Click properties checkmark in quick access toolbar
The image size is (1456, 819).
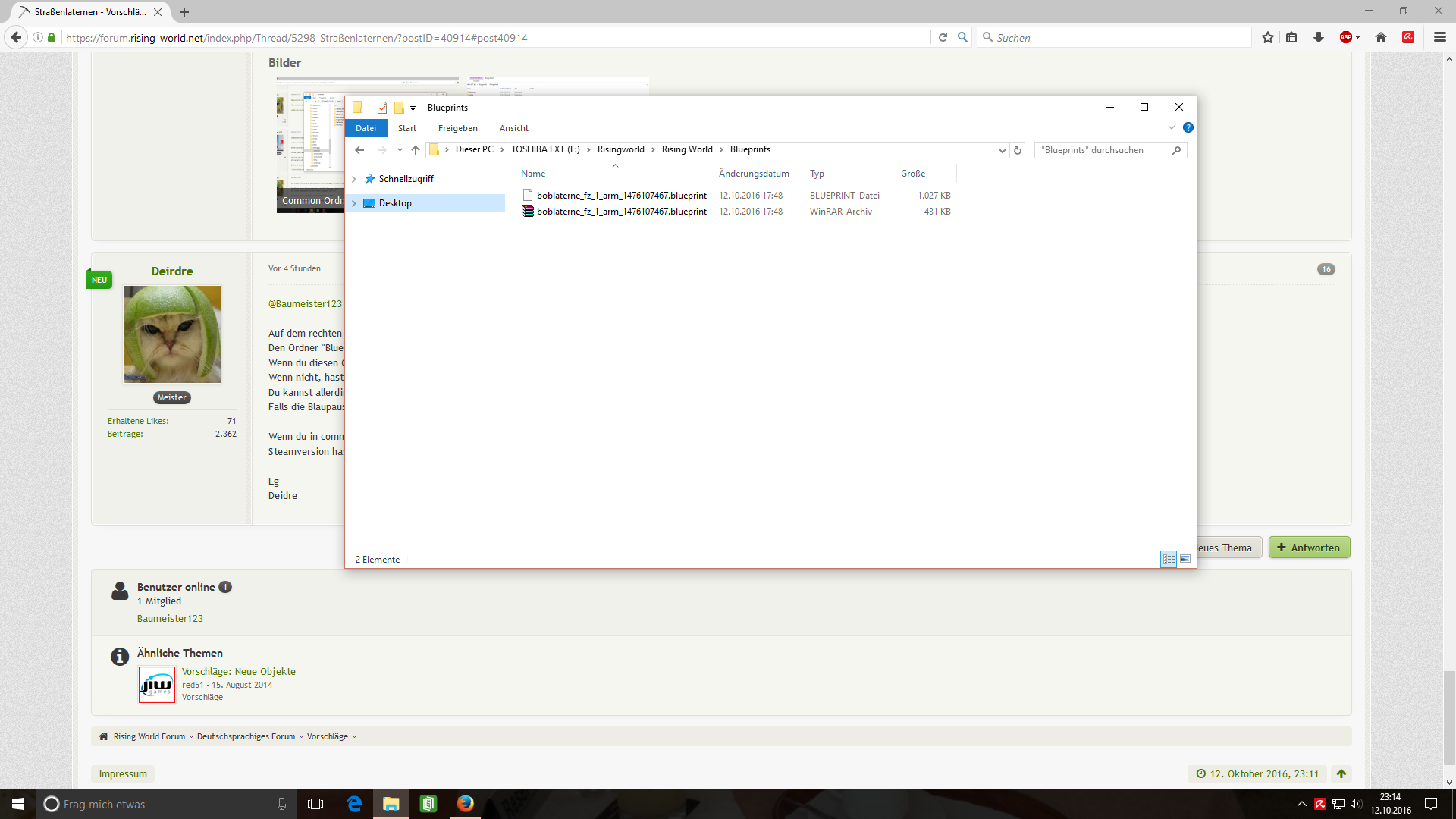(x=382, y=108)
